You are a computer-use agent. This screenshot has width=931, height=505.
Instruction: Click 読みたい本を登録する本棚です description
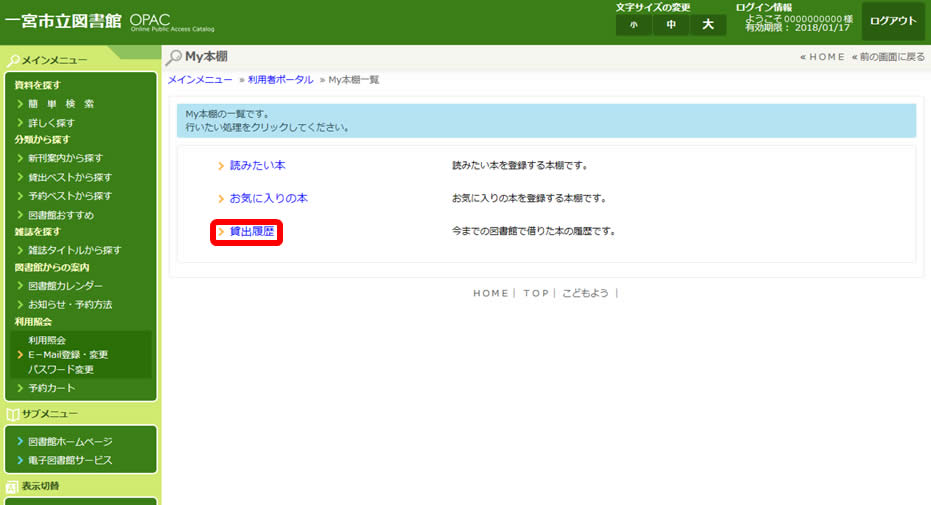(520, 166)
